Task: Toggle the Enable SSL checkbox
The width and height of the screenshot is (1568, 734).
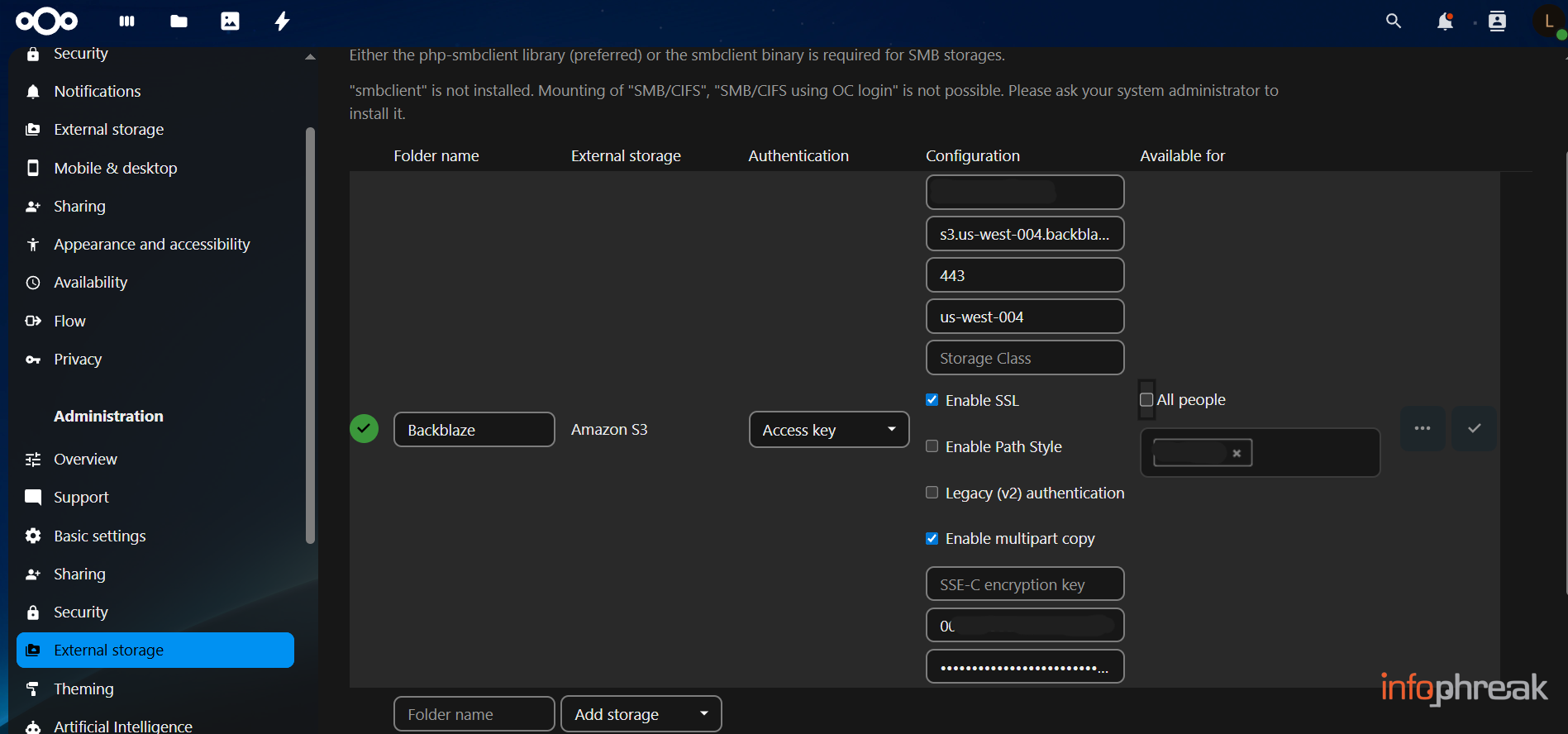Action: pos(932,400)
